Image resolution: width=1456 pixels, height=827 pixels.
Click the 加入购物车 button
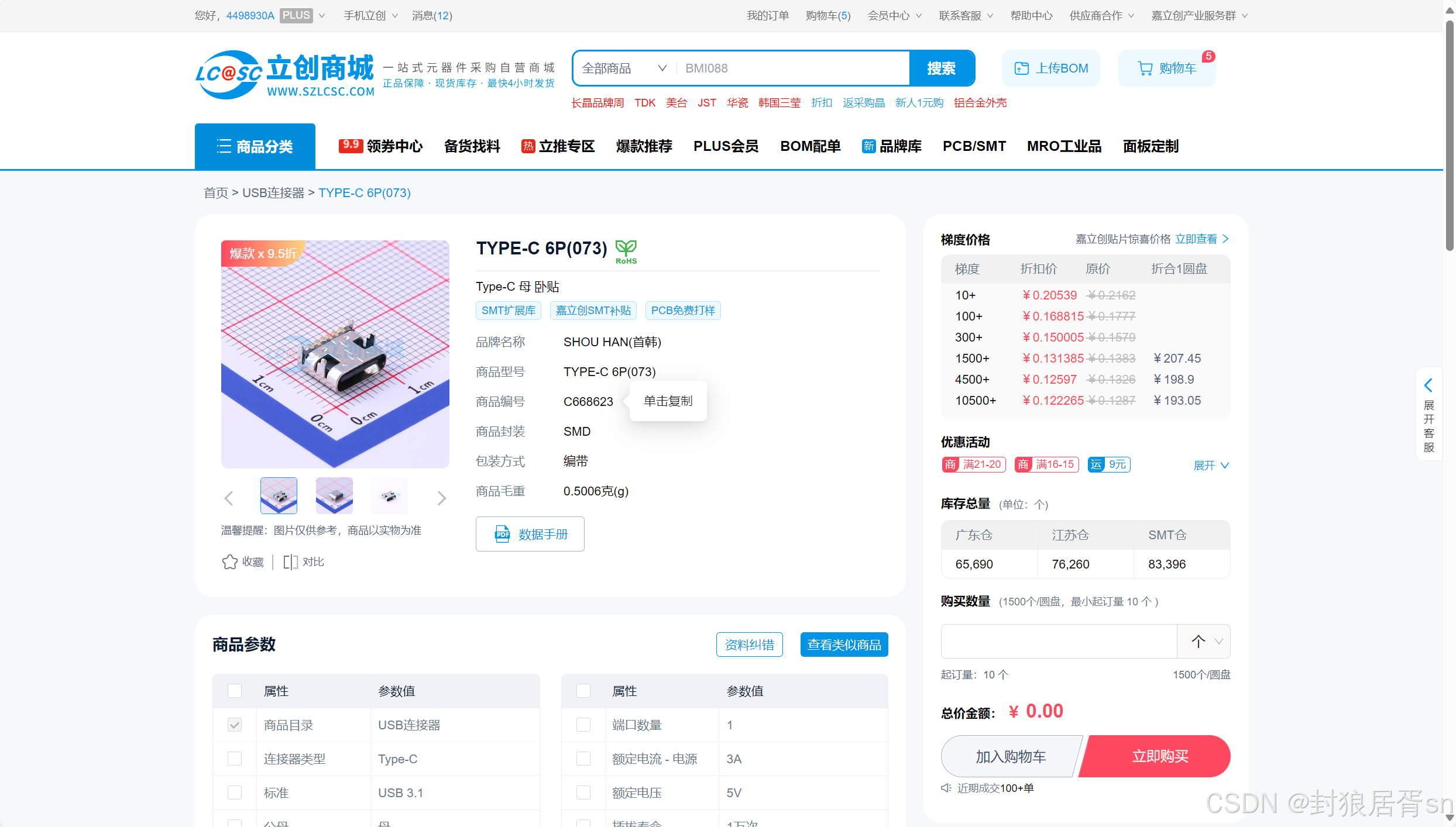pyautogui.click(x=1010, y=756)
